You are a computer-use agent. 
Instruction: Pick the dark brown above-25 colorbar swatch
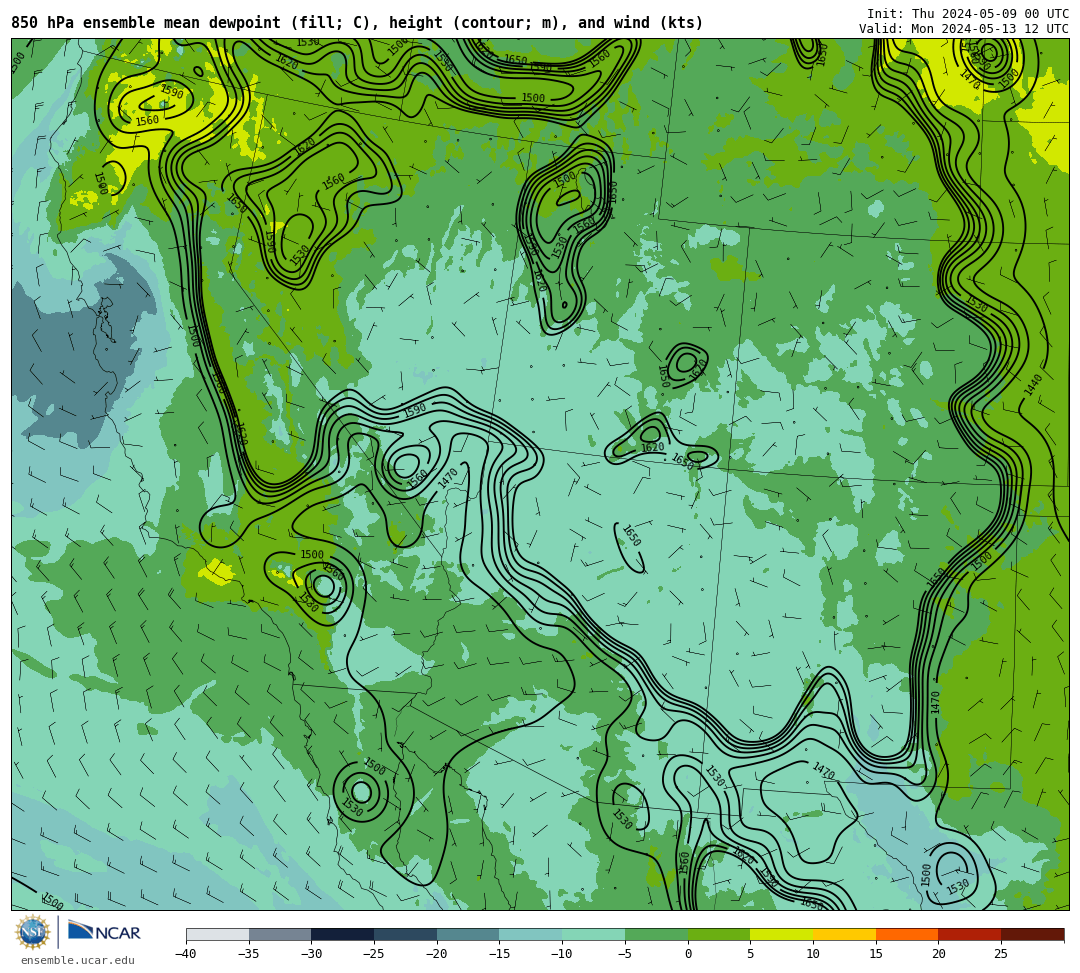1032,934
